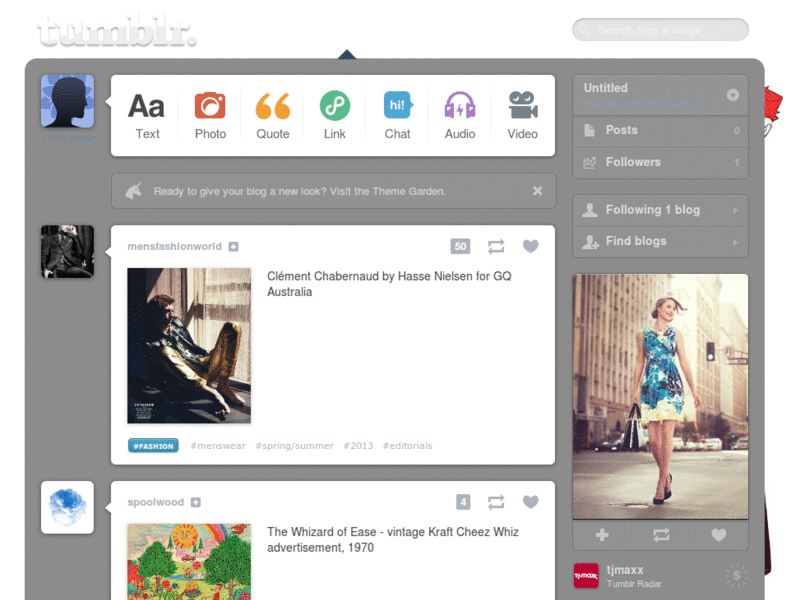
Task: Like the Tumblr Radar photo
Action: (x=719, y=535)
